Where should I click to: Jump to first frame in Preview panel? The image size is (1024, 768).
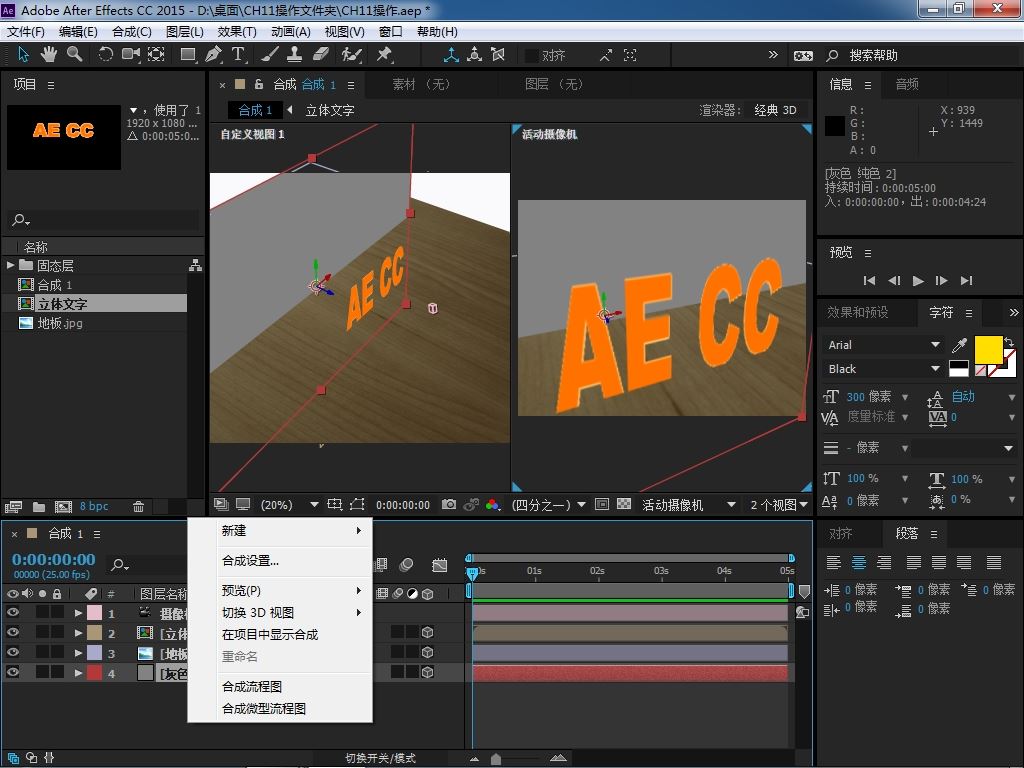click(869, 281)
